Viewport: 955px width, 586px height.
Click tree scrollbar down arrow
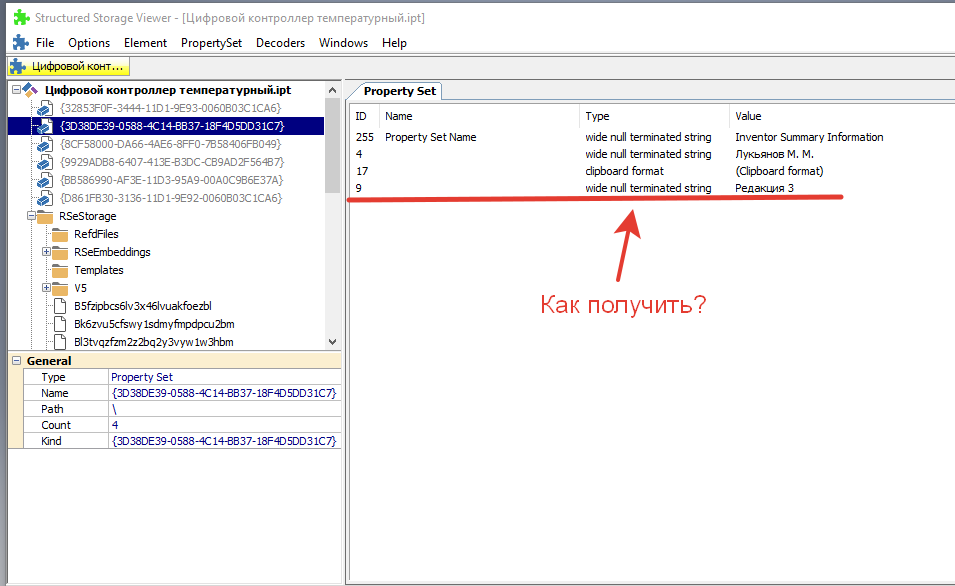click(x=332, y=342)
